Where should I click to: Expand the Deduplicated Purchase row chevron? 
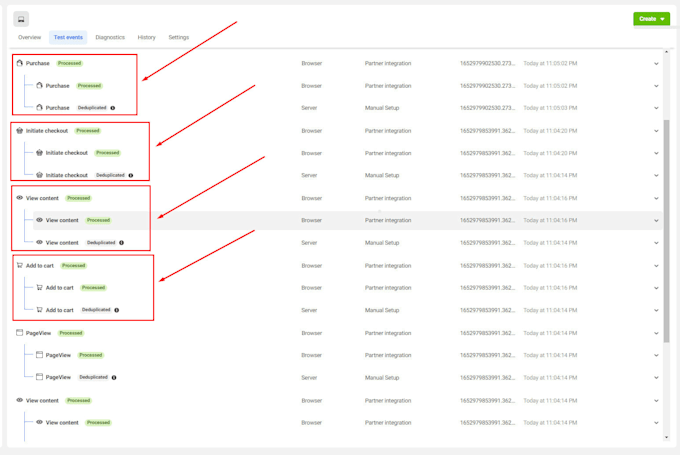(656, 108)
